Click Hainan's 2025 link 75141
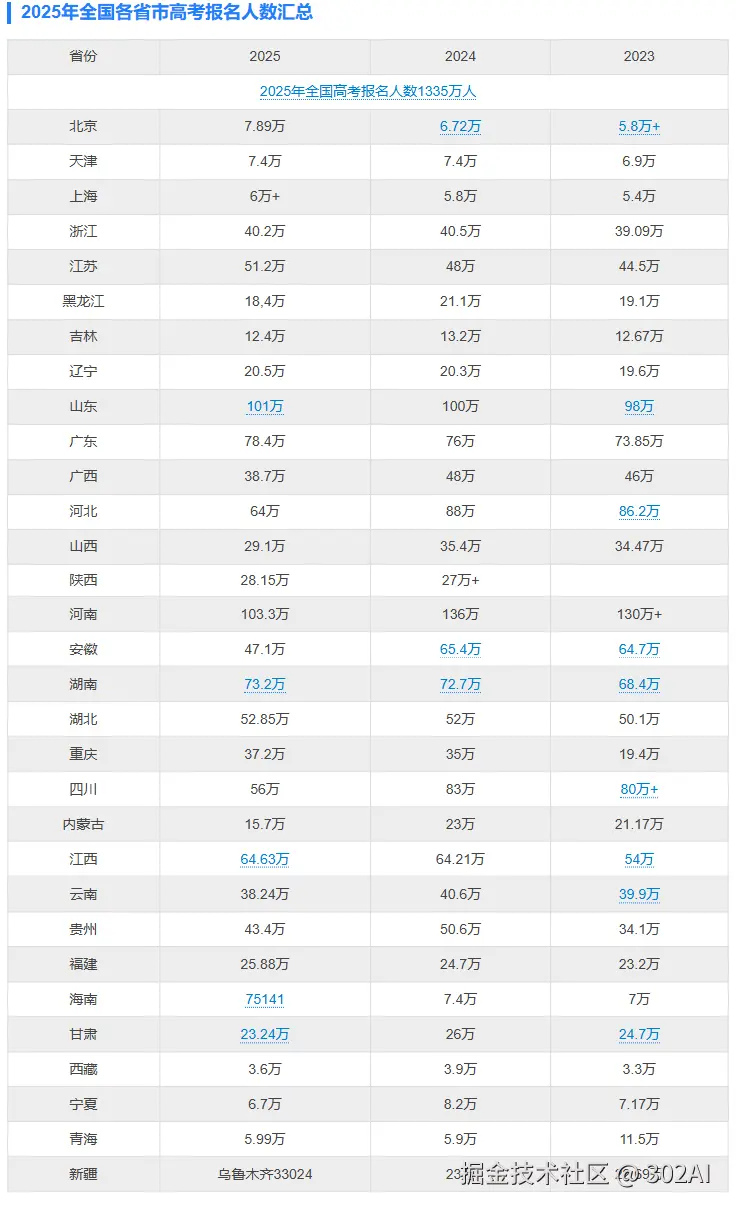 pos(265,999)
